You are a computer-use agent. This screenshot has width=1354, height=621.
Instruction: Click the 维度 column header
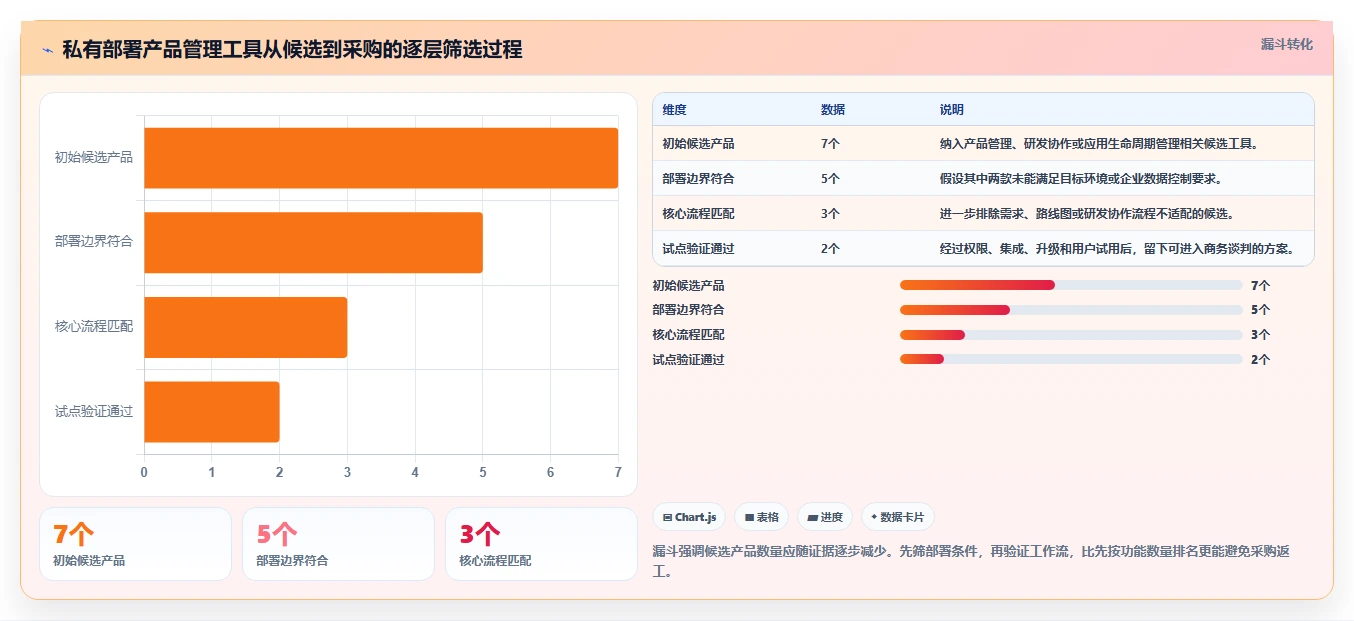pyautogui.click(x=675, y=110)
